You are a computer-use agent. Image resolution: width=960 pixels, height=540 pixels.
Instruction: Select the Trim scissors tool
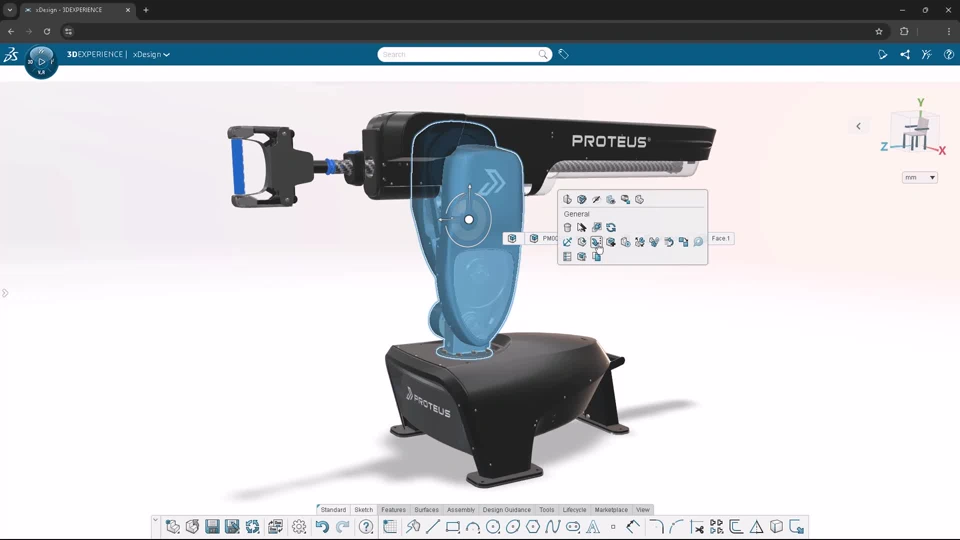click(x=697, y=527)
